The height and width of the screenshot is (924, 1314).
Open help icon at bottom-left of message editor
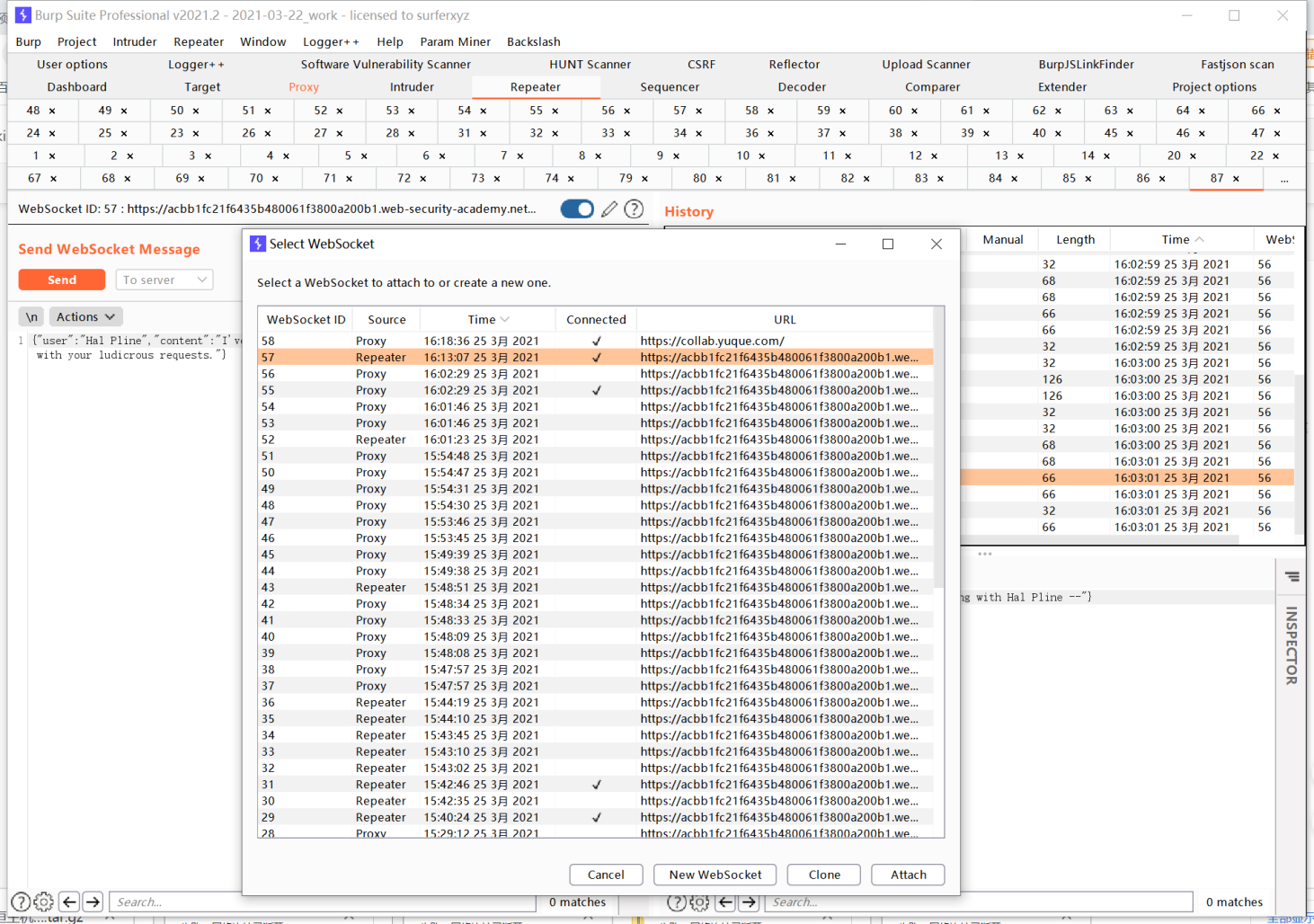(x=20, y=902)
